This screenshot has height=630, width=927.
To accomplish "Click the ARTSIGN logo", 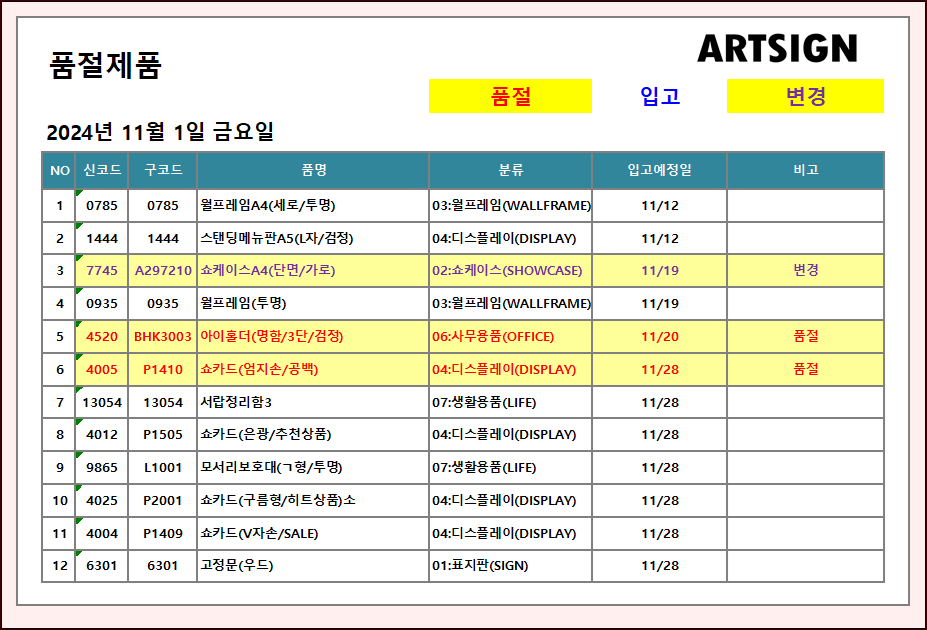I will tap(777, 48).
